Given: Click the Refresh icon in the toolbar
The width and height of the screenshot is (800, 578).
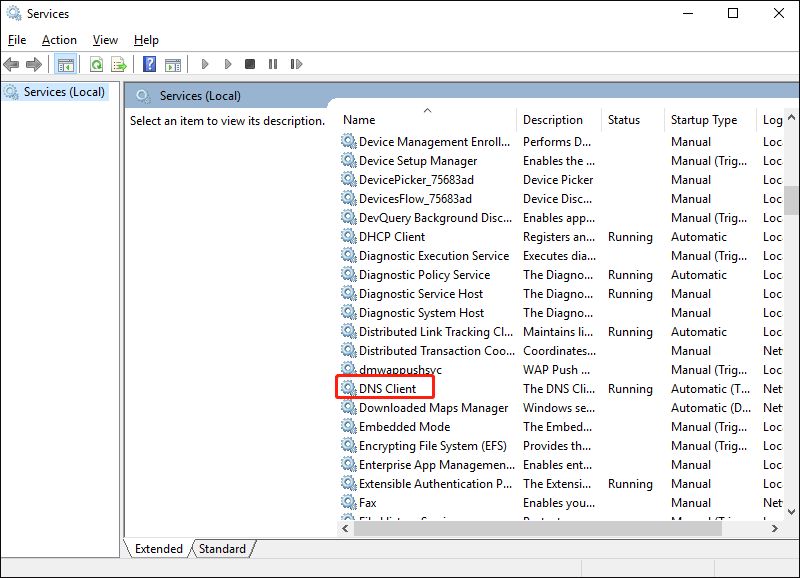Looking at the screenshot, I should click(x=95, y=64).
